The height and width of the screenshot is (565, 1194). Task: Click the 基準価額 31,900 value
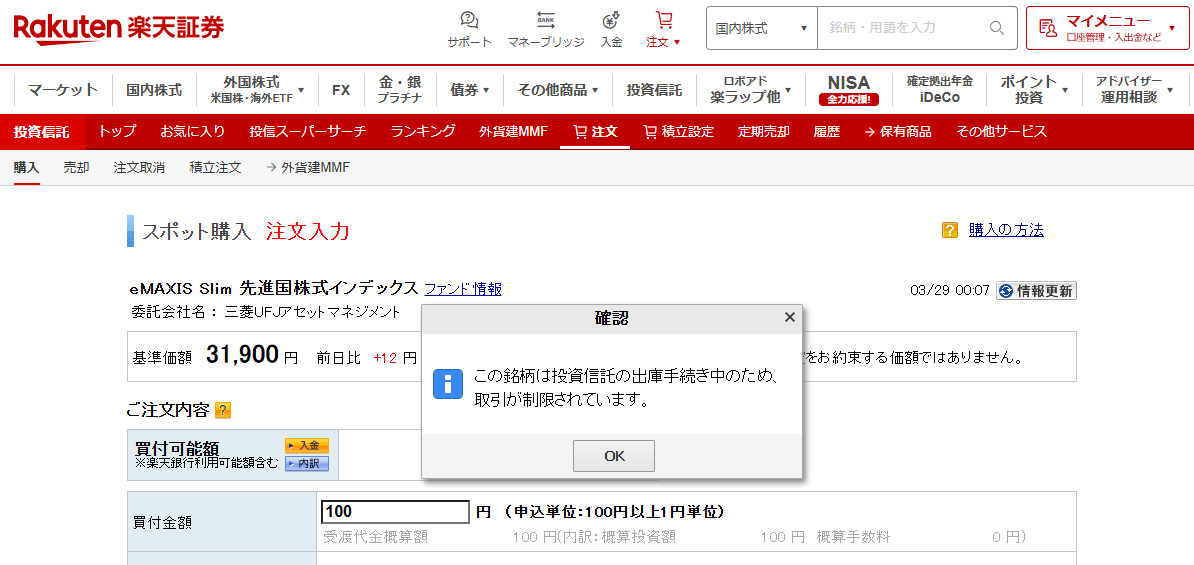[x=242, y=355]
